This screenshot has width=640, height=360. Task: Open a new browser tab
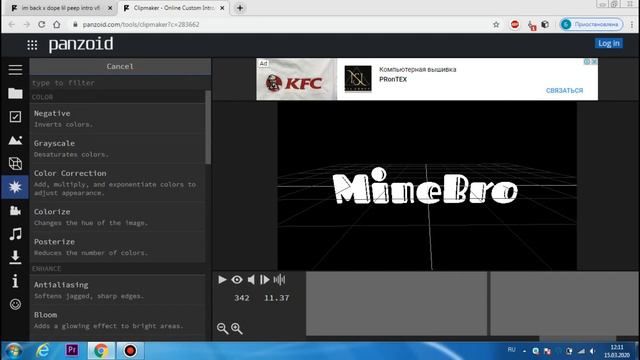[240, 8]
